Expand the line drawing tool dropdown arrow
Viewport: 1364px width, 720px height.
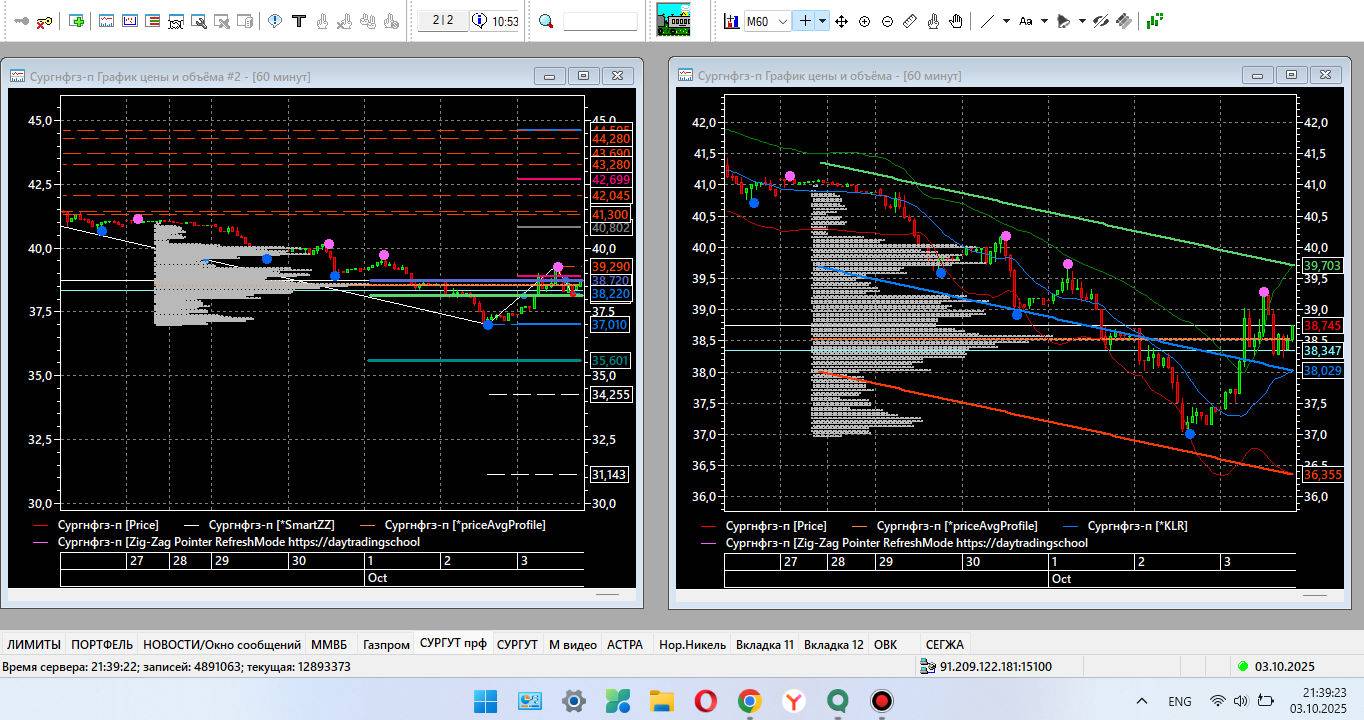(1006, 21)
